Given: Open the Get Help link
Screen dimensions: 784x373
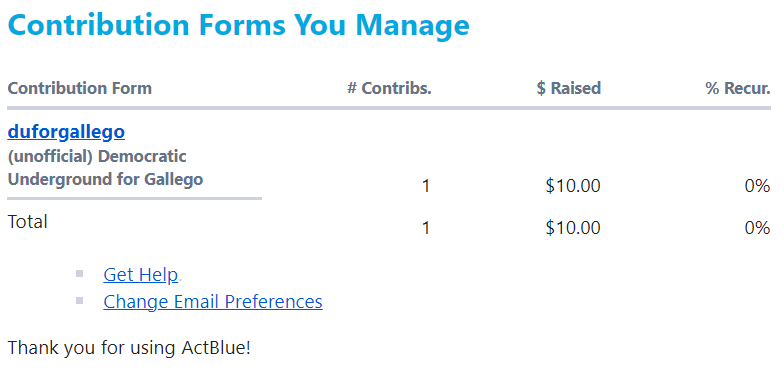Looking at the screenshot, I should click(x=140, y=274).
